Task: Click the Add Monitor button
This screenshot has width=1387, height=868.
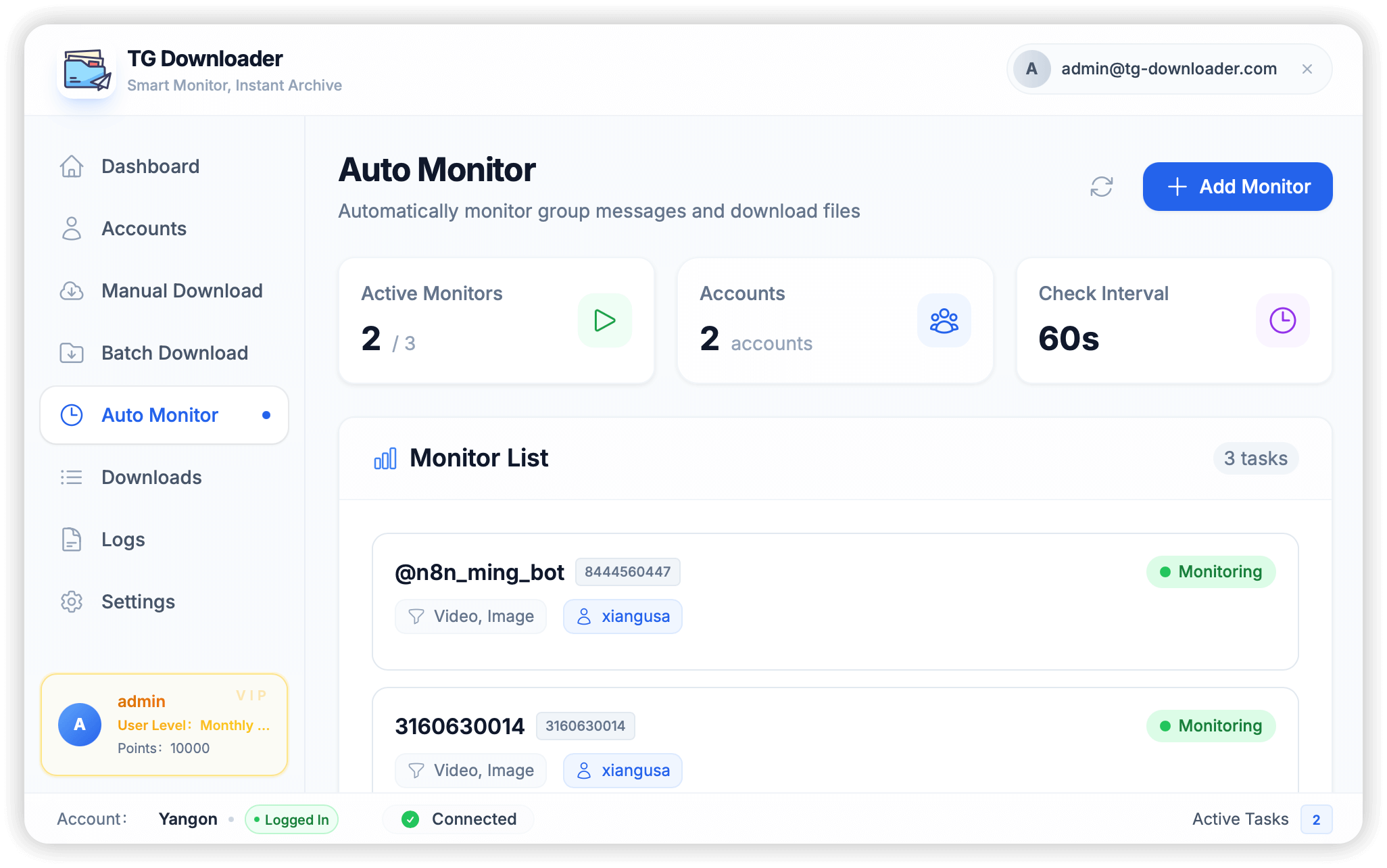Action: (1237, 187)
